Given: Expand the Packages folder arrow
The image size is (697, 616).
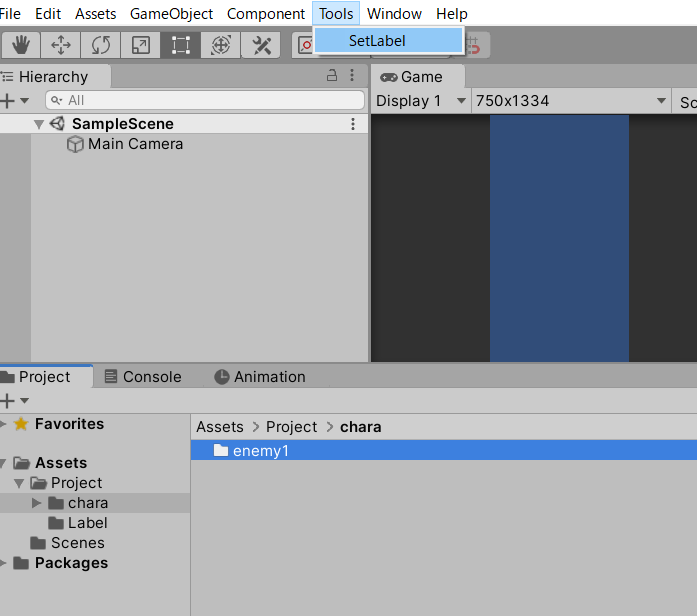Looking at the screenshot, I should pos(3,563).
